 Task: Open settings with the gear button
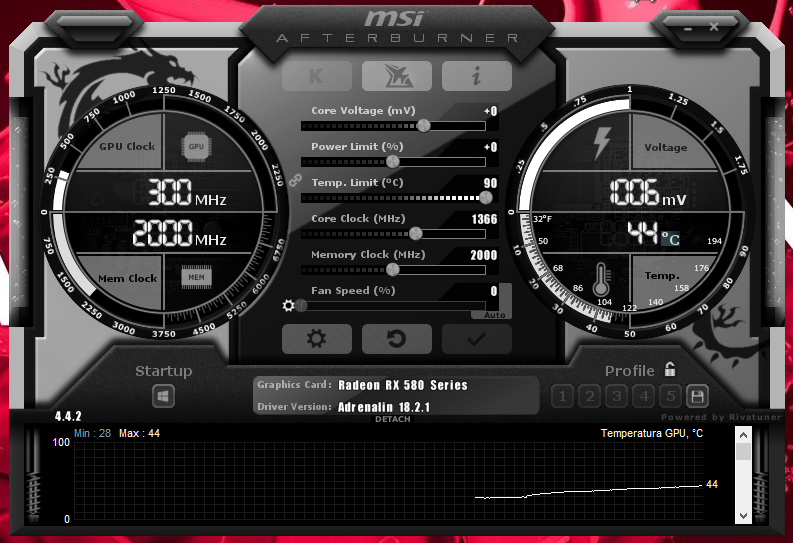pyautogui.click(x=317, y=339)
